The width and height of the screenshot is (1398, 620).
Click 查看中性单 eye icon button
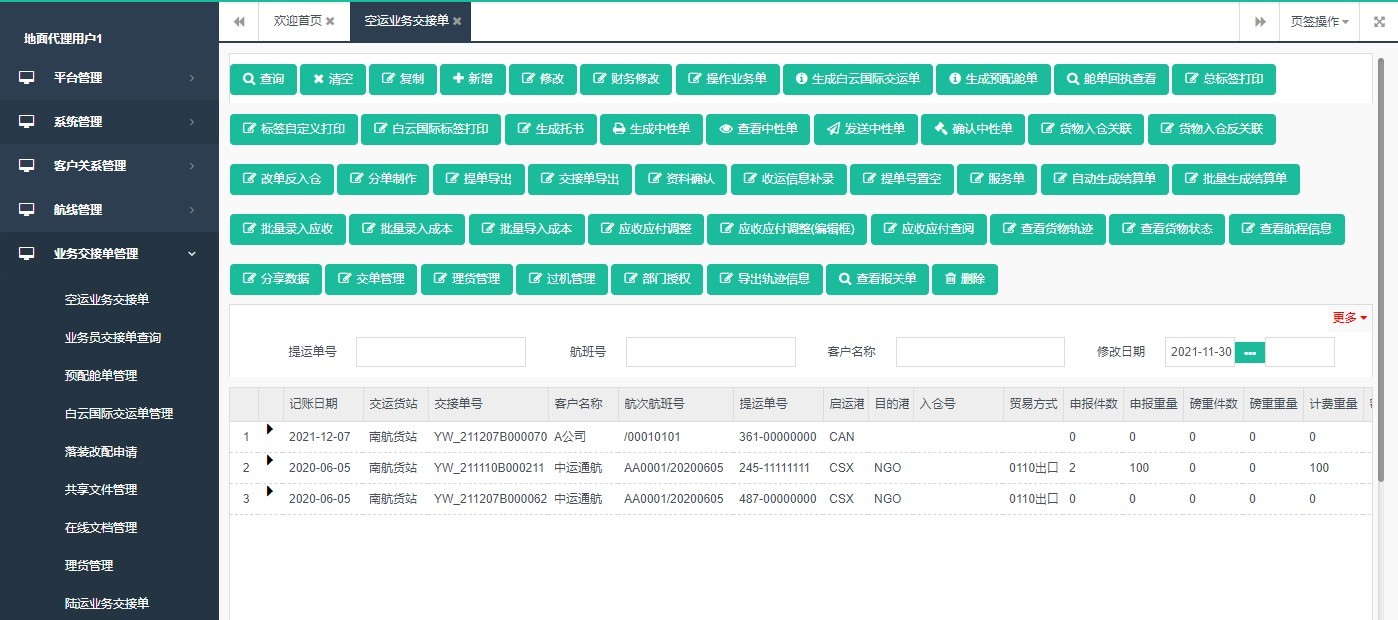tap(758, 129)
